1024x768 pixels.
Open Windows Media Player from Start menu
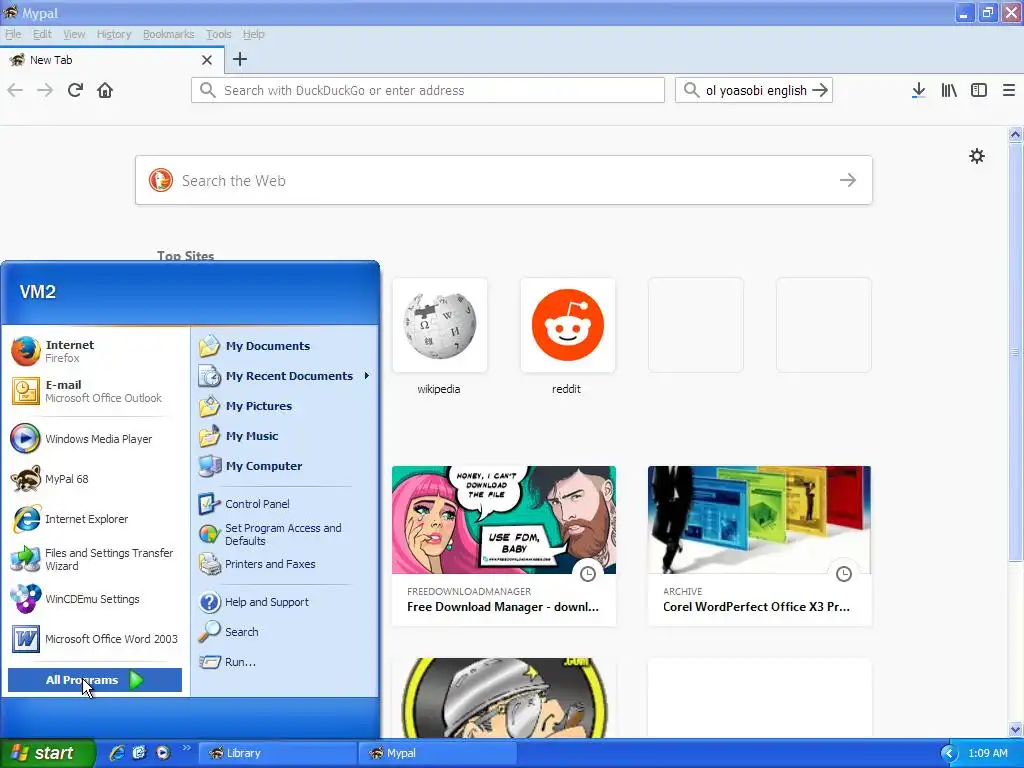[x=95, y=439]
